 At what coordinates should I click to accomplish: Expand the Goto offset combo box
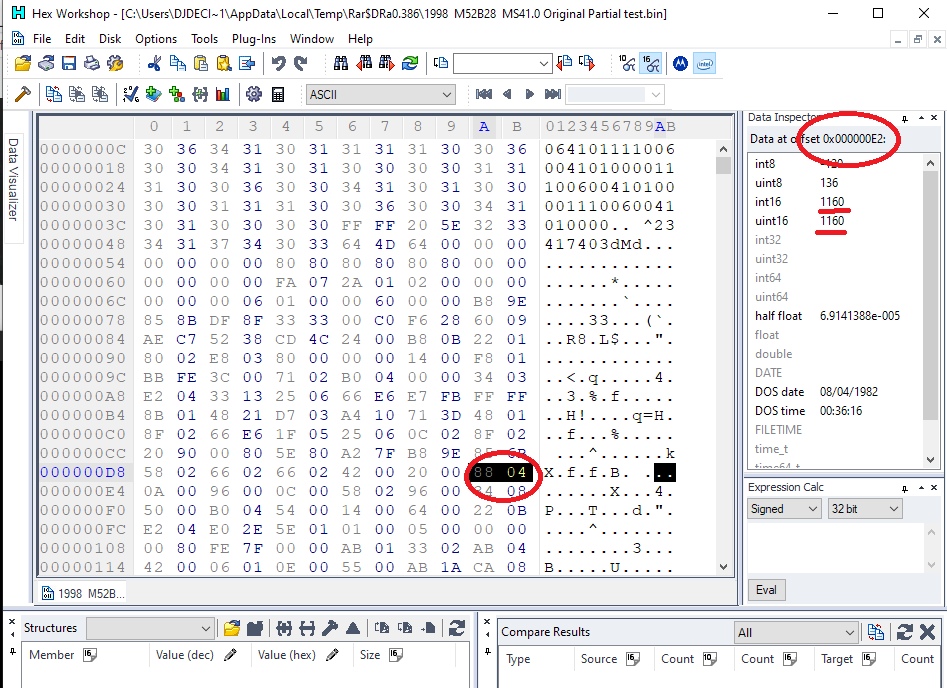(543, 63)
